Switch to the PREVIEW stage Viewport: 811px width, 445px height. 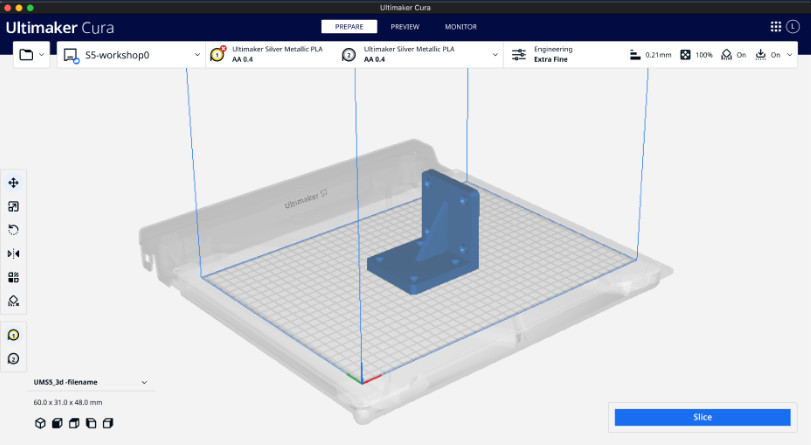pos(405,26)
